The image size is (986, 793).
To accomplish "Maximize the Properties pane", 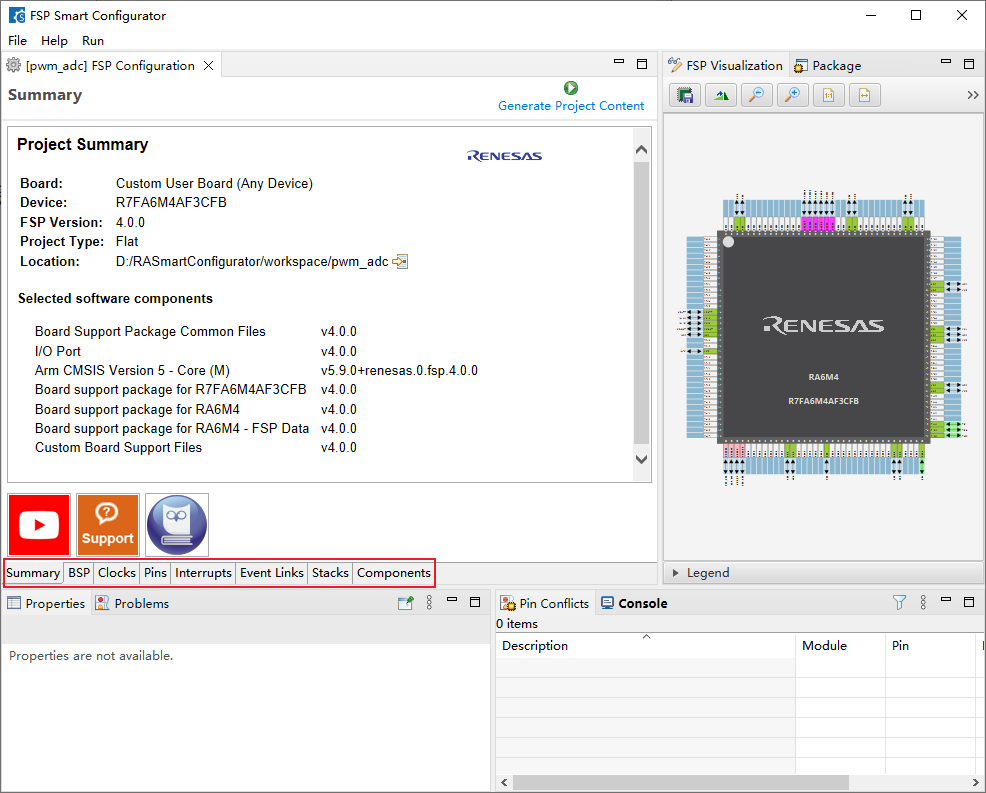I will point(475,602).
